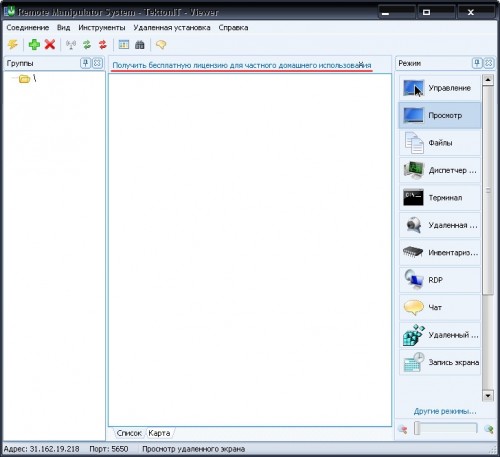
Task: Click the Адрес: 31.162.19.218 status text
Action: (x=41, y=449)
